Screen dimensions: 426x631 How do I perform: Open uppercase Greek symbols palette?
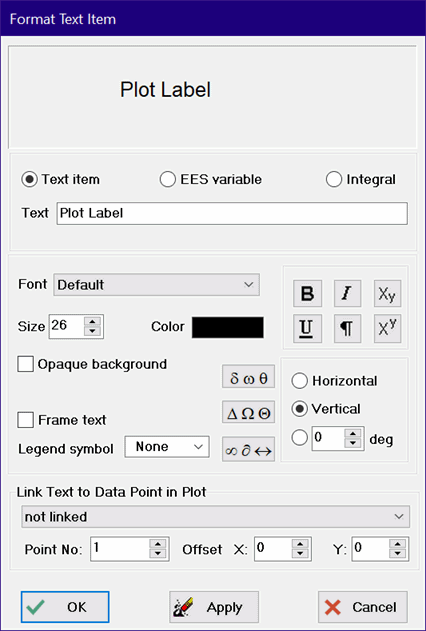(x=249, y=412)
